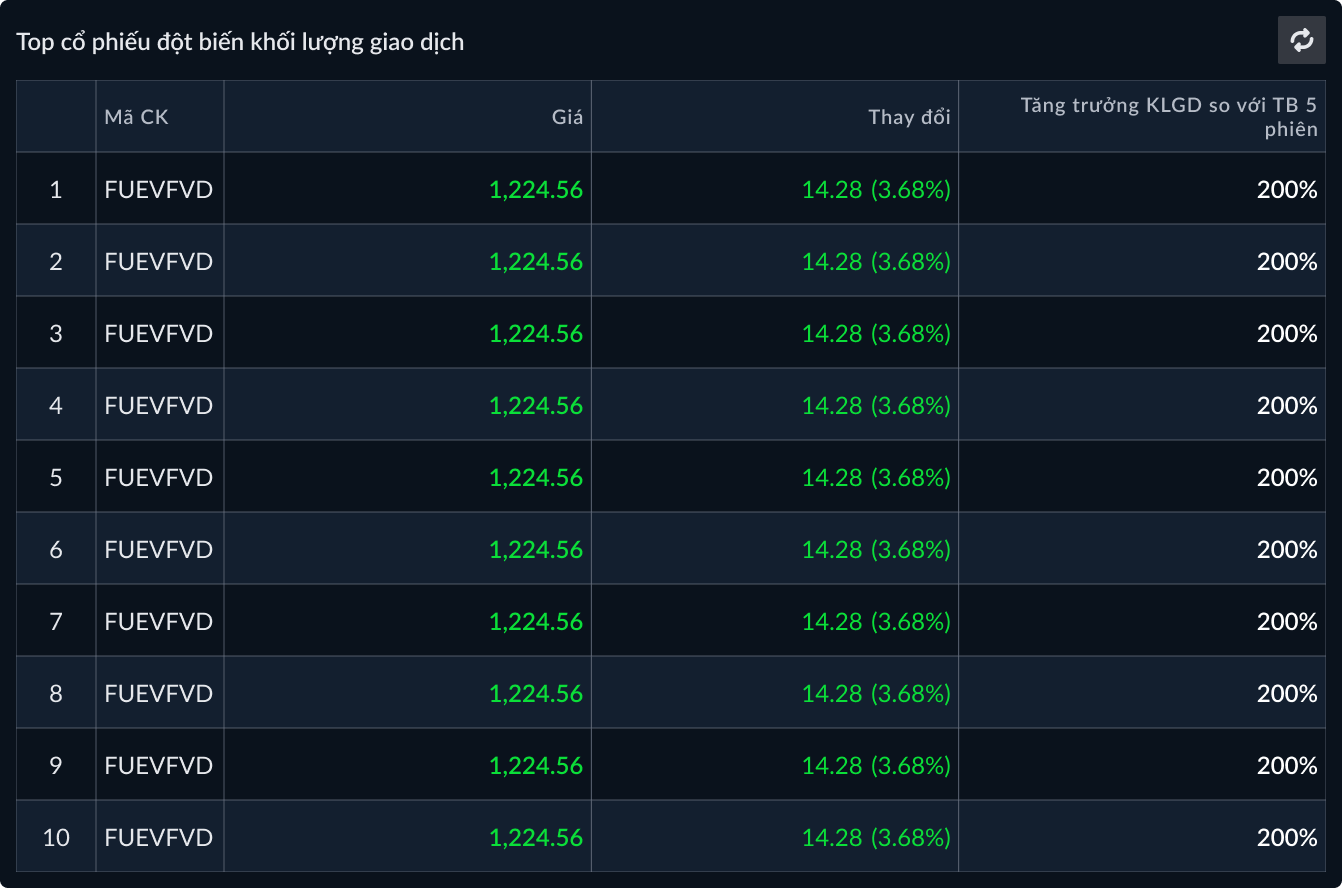Sort by the Mã CK column header
Viewport: 1342px width, 888px height.
137,117
